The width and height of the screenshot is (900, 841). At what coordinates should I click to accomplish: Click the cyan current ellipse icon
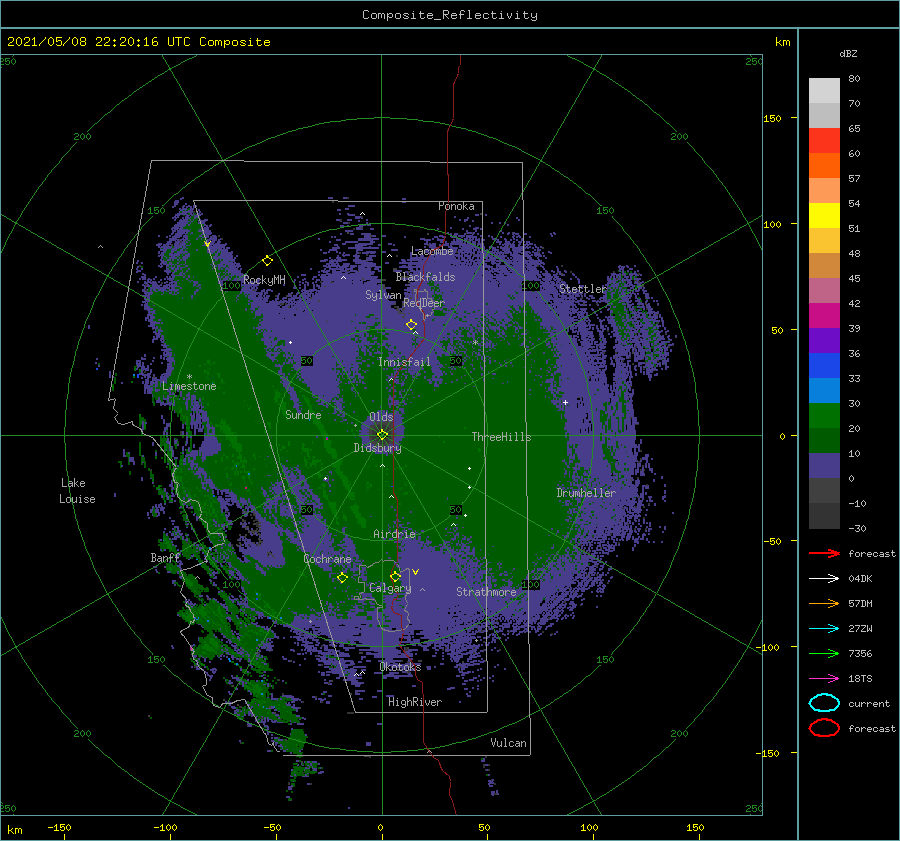[x=824, y=703]
